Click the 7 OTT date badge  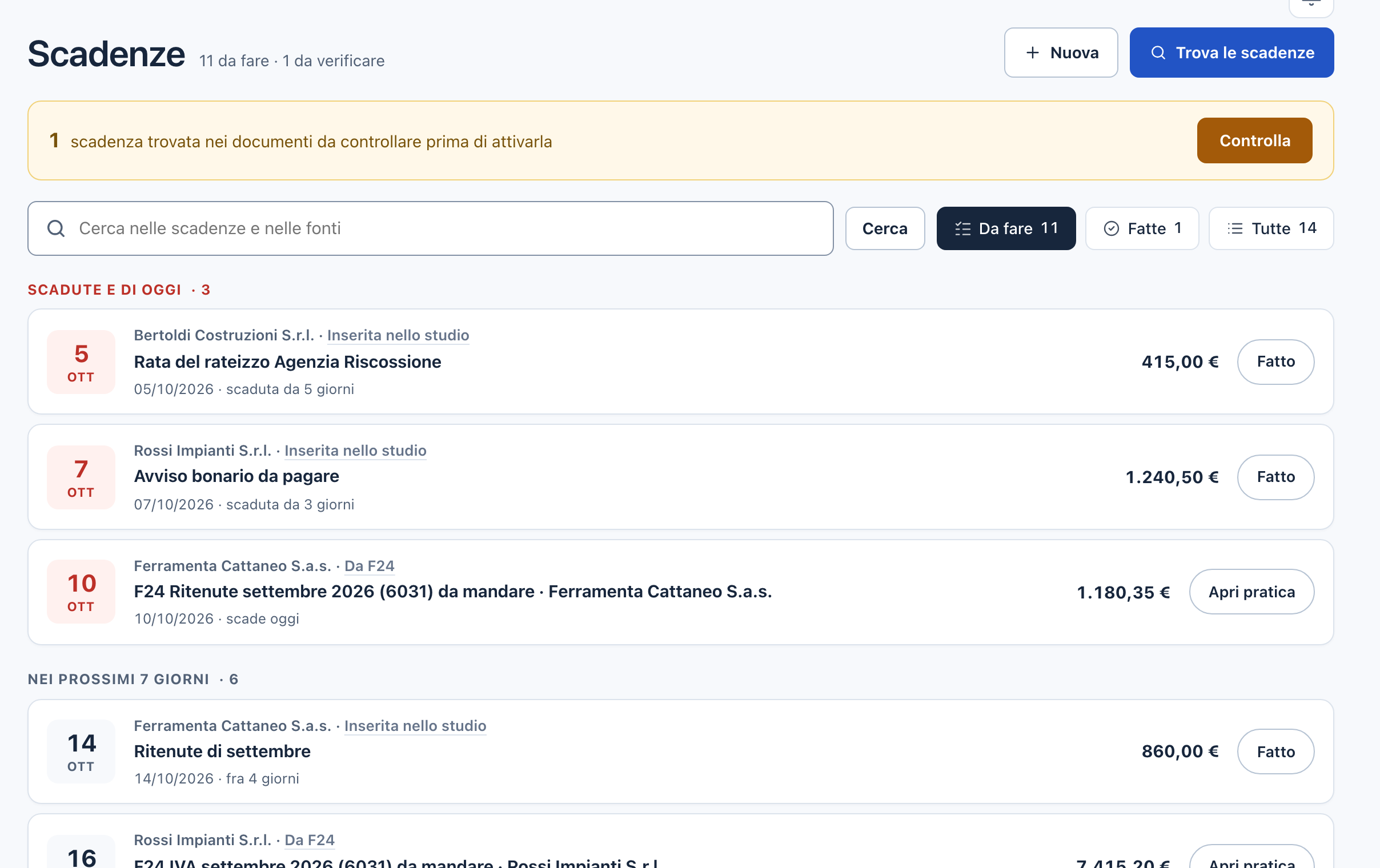coord(81,477)
